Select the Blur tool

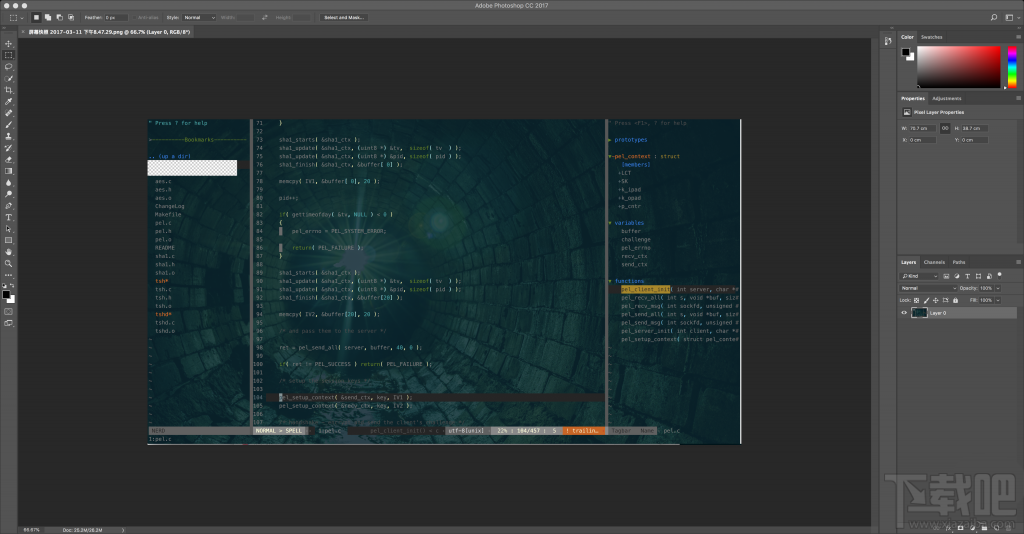pyautogui.click(x=8, y=183)
